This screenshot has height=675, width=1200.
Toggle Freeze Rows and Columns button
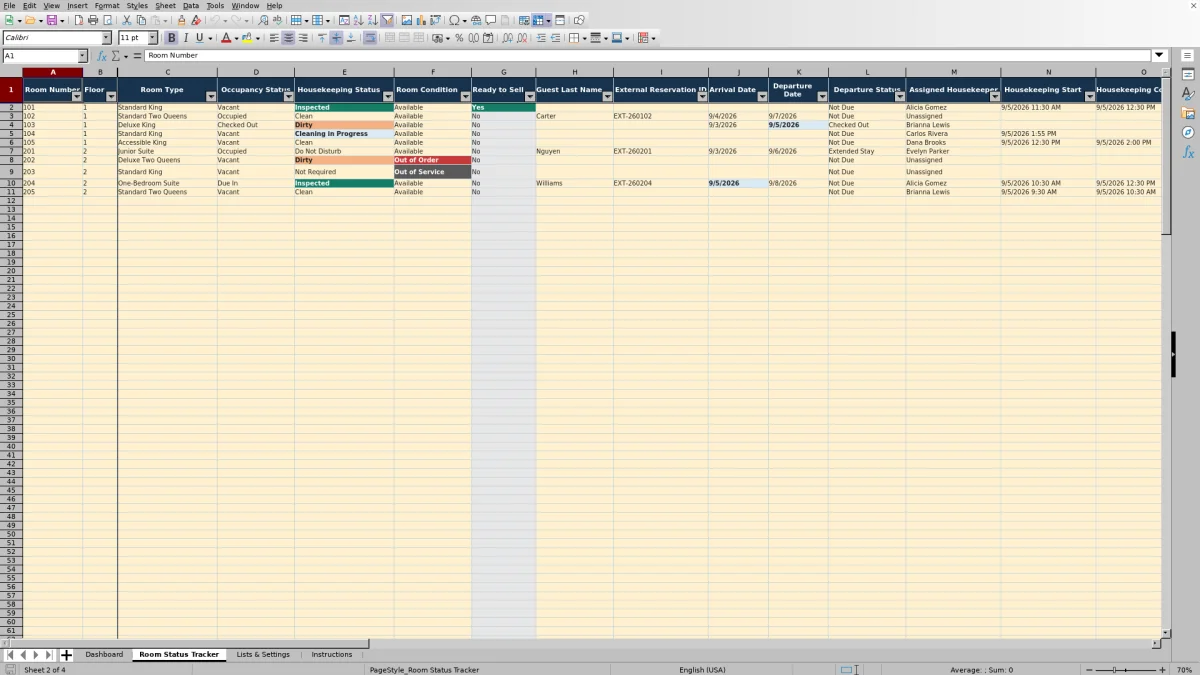539,20
